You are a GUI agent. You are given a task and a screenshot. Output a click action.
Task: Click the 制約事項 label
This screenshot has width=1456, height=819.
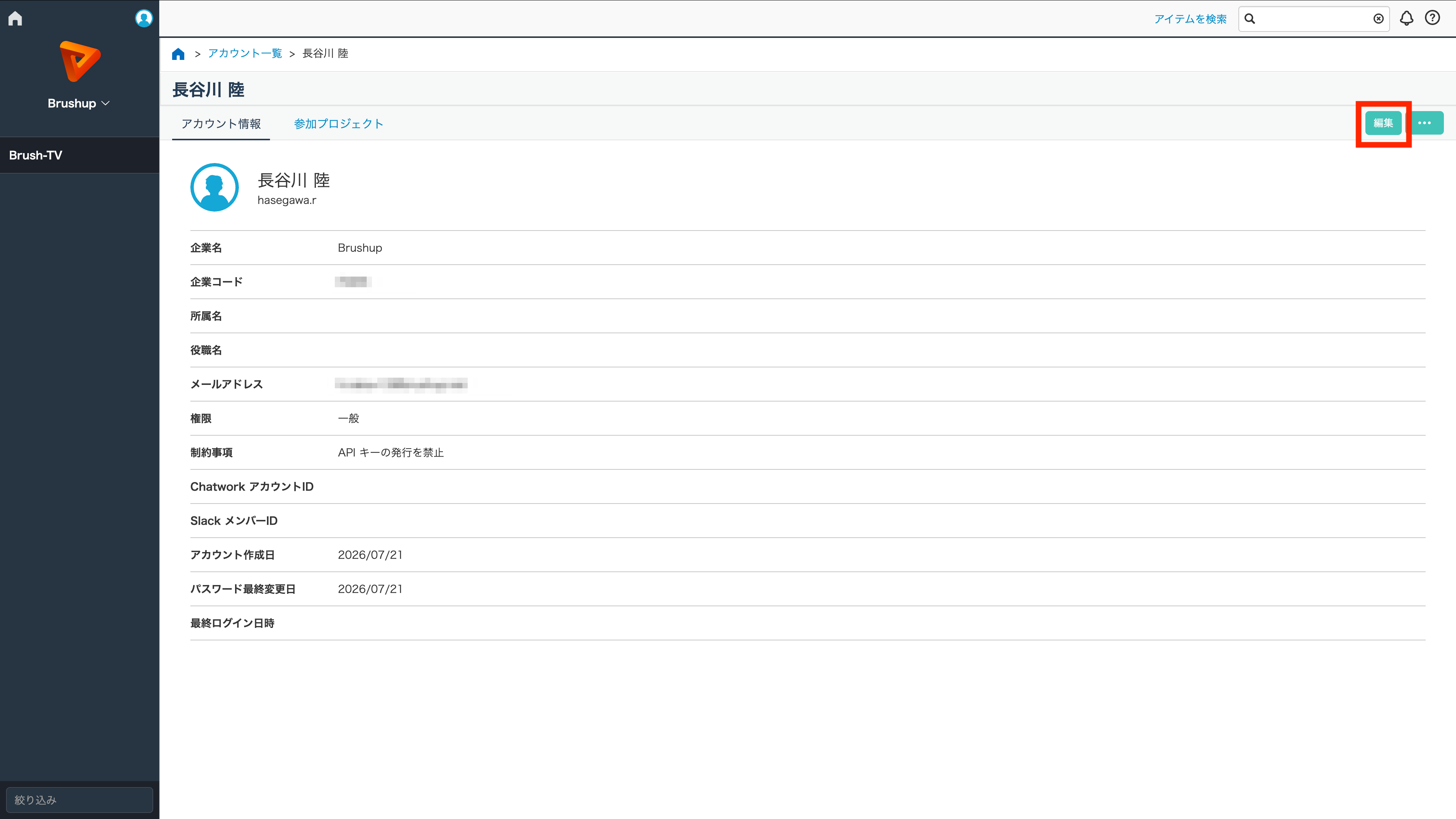point(212,453)
